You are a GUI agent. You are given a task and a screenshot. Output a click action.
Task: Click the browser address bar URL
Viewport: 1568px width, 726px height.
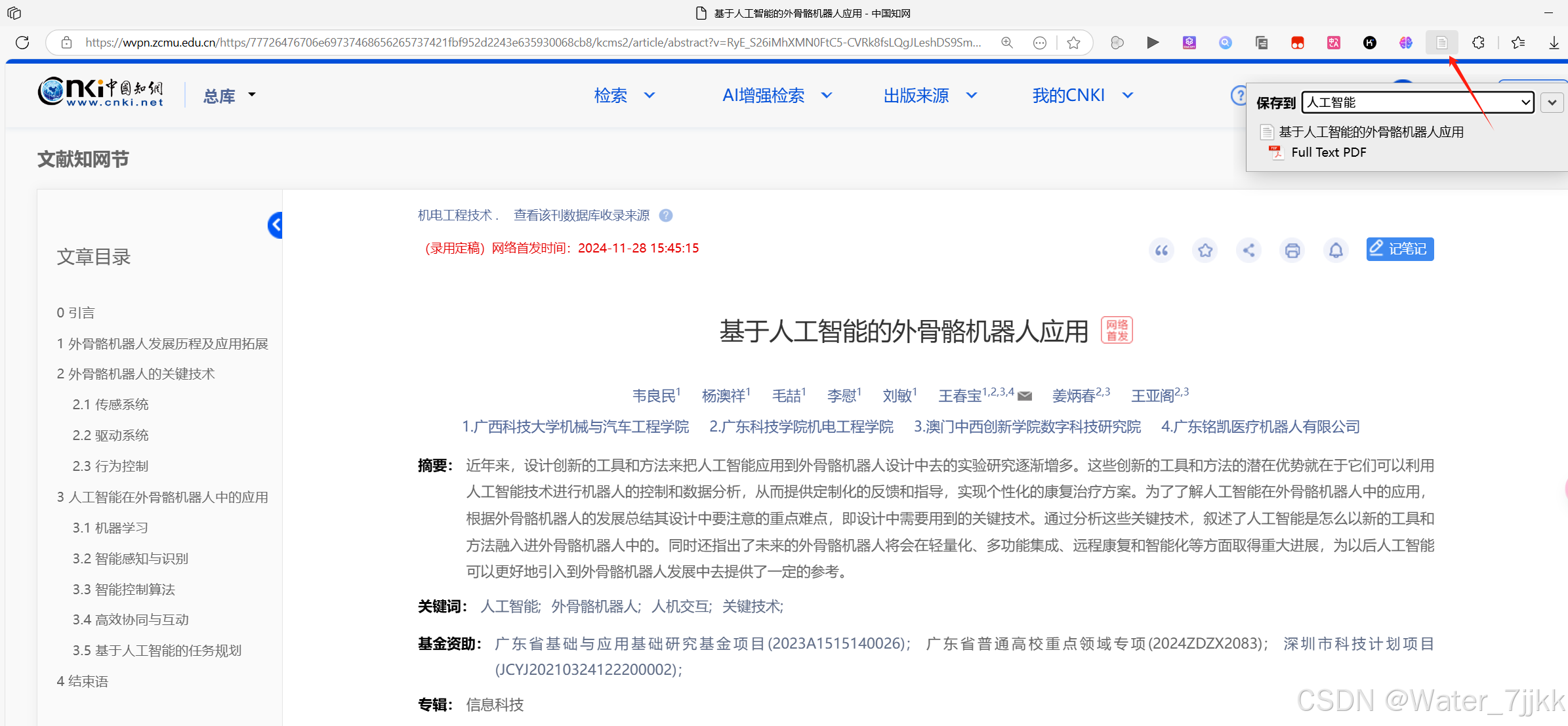click(x=531, y=43)
